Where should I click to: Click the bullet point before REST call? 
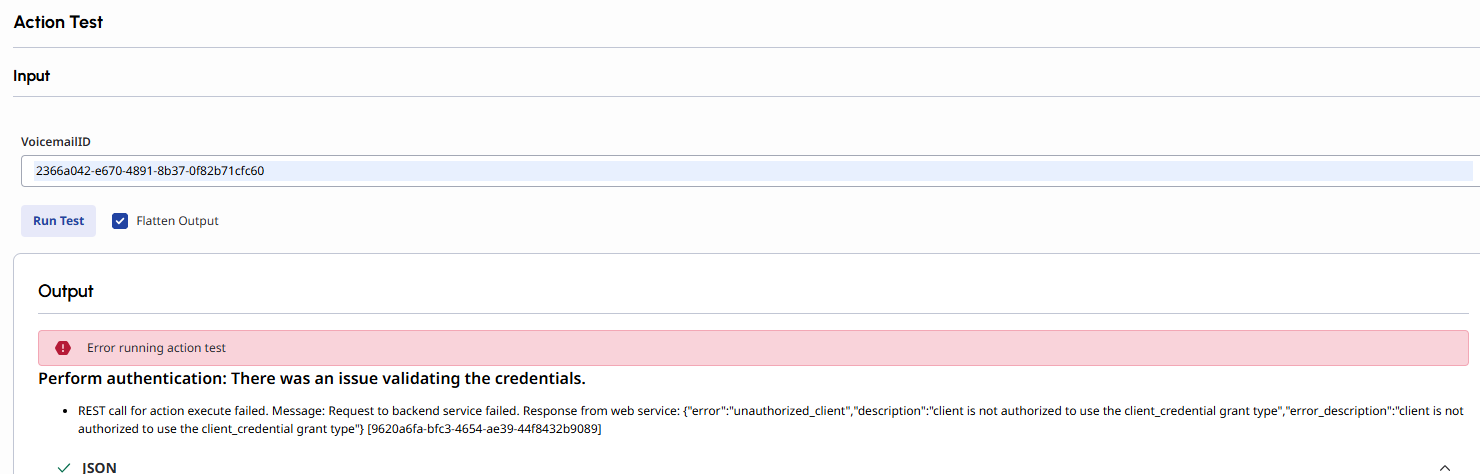66,411
